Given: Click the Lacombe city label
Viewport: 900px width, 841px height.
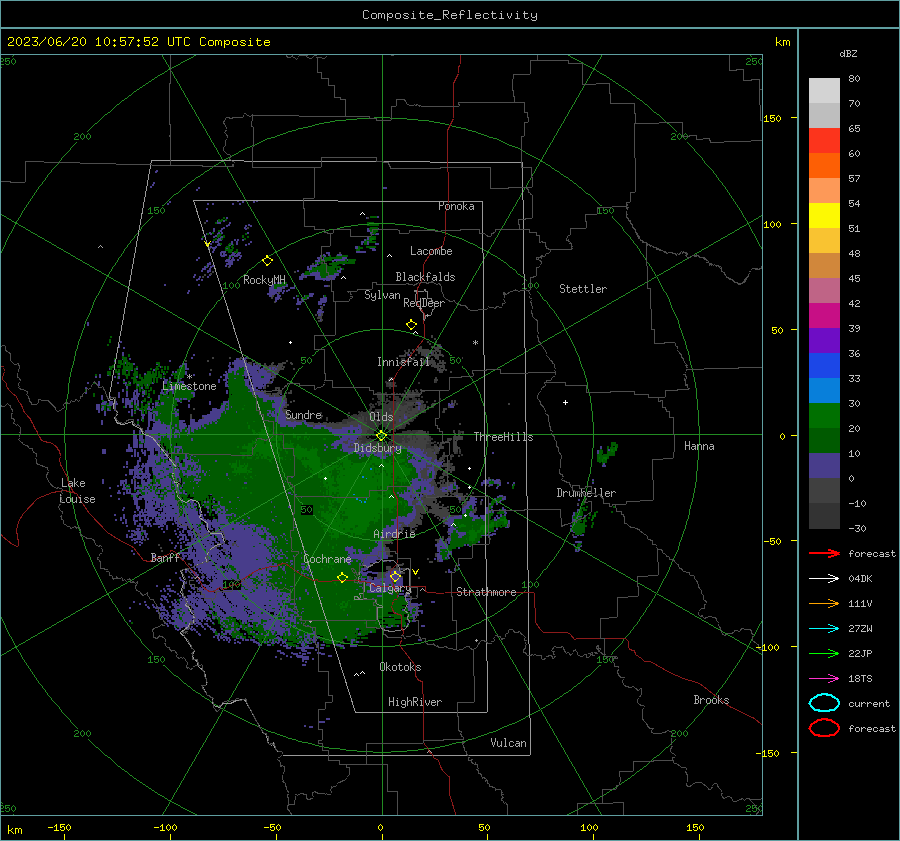Looking at the screenshot, I should tap(431, 251).
